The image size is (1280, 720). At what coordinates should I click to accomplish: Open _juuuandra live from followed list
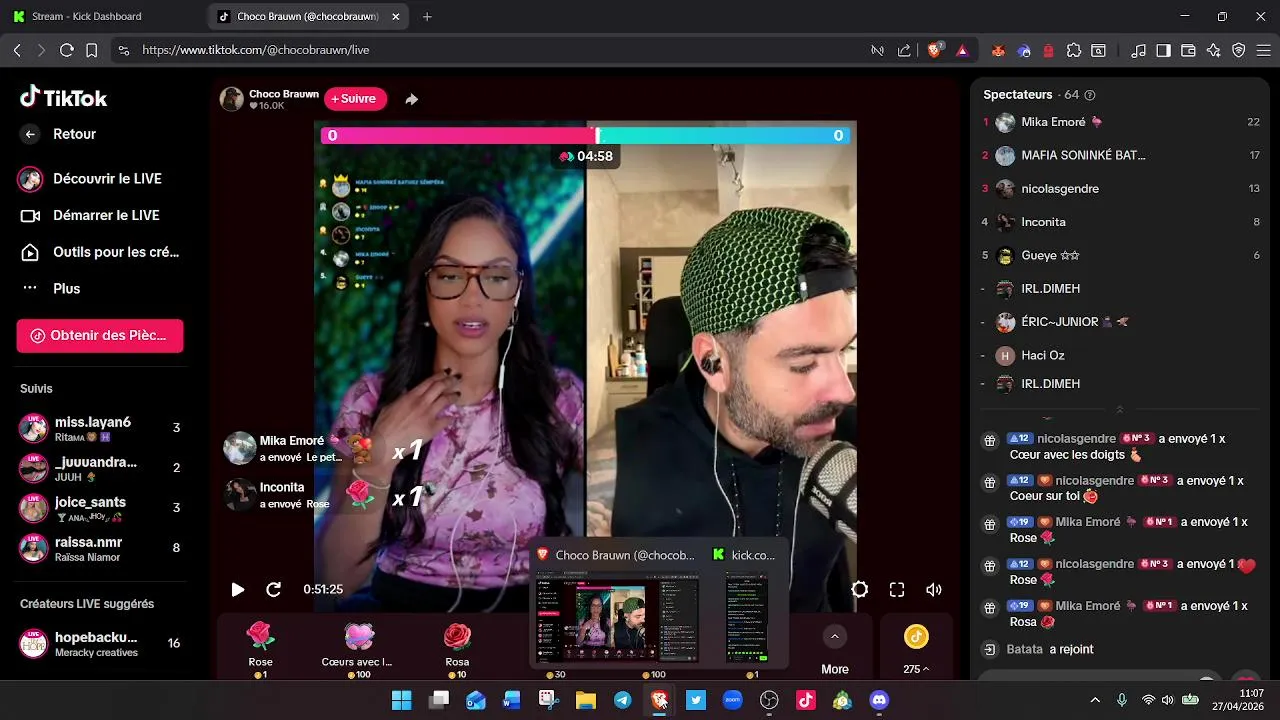[x=100, y=468]
